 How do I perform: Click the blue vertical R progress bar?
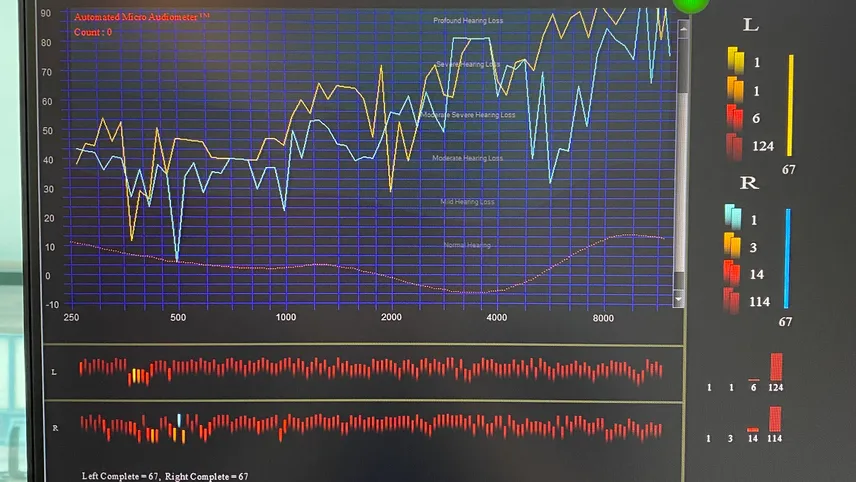pyautogui.click(x=787, y=259)
